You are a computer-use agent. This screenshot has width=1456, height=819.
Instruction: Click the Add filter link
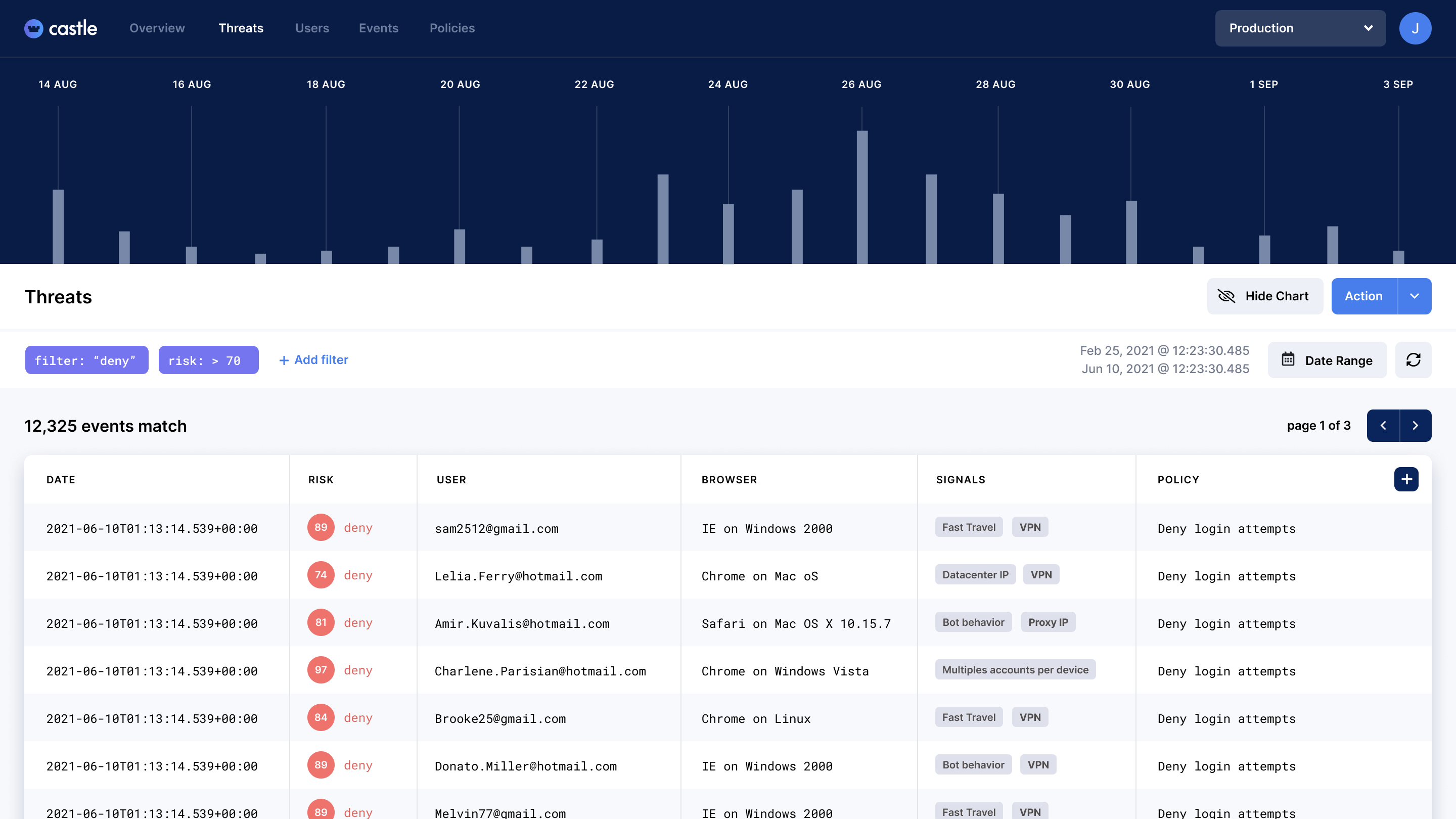point(313,360)
